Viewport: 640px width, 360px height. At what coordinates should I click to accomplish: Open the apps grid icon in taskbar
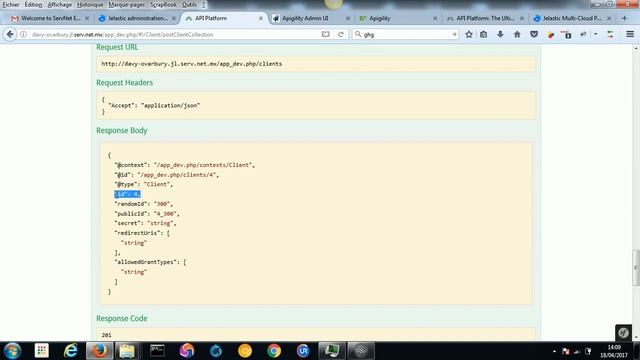tap(42, 351)
